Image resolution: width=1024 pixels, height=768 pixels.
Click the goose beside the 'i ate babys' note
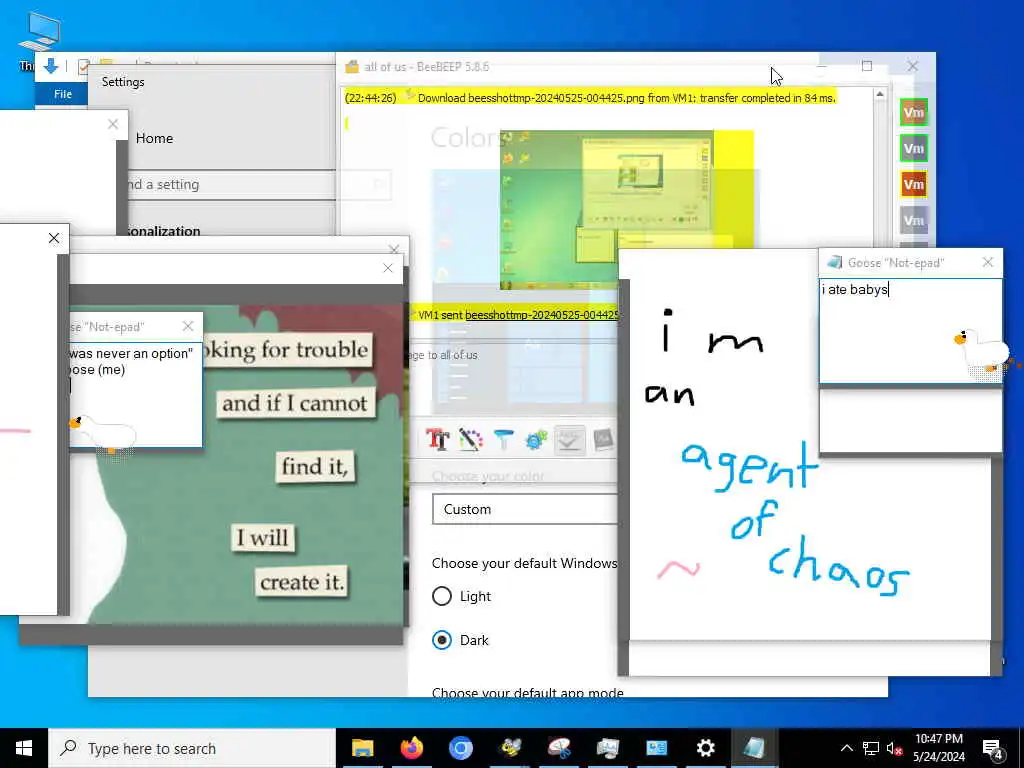click(983, 351)
